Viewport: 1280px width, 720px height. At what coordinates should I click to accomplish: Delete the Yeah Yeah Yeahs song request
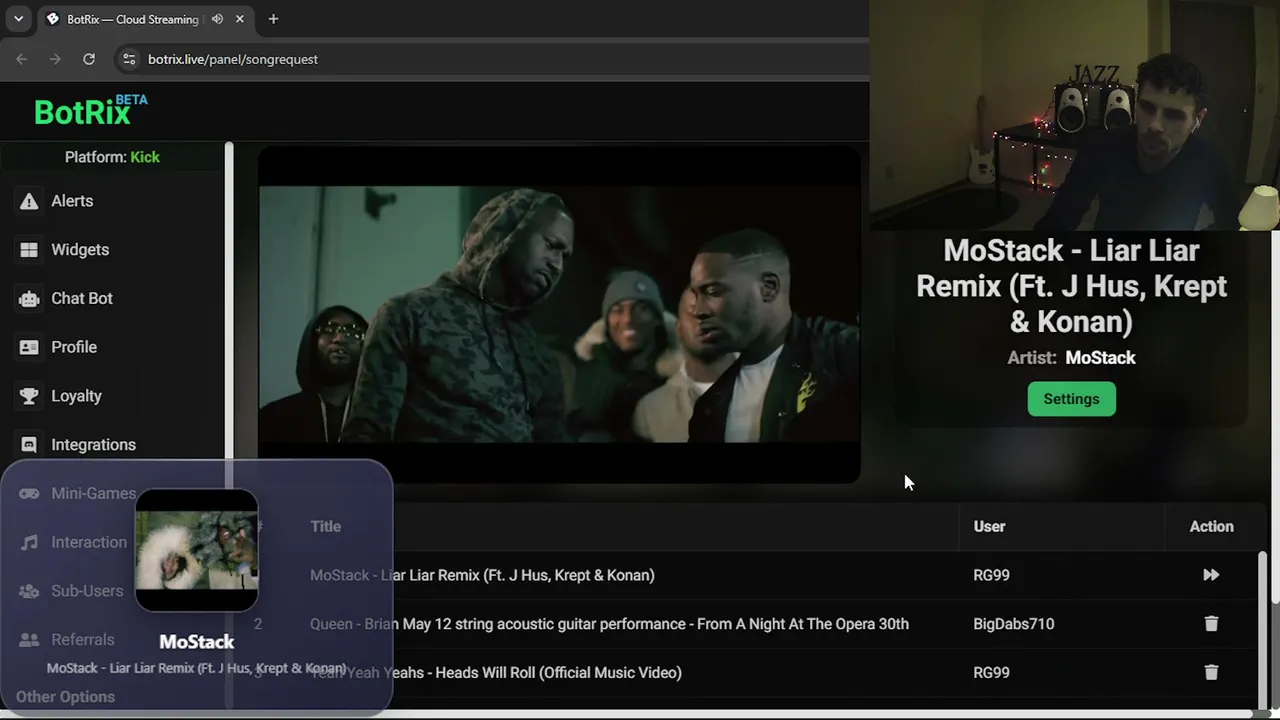1211,673
